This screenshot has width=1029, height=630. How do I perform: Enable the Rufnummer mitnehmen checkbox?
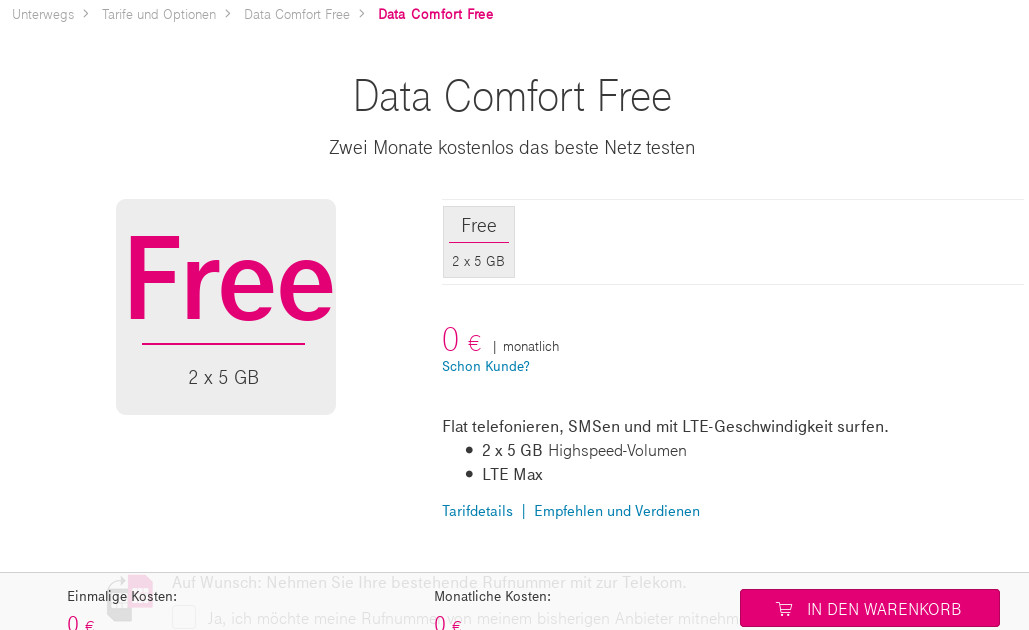tap(184, 618)
